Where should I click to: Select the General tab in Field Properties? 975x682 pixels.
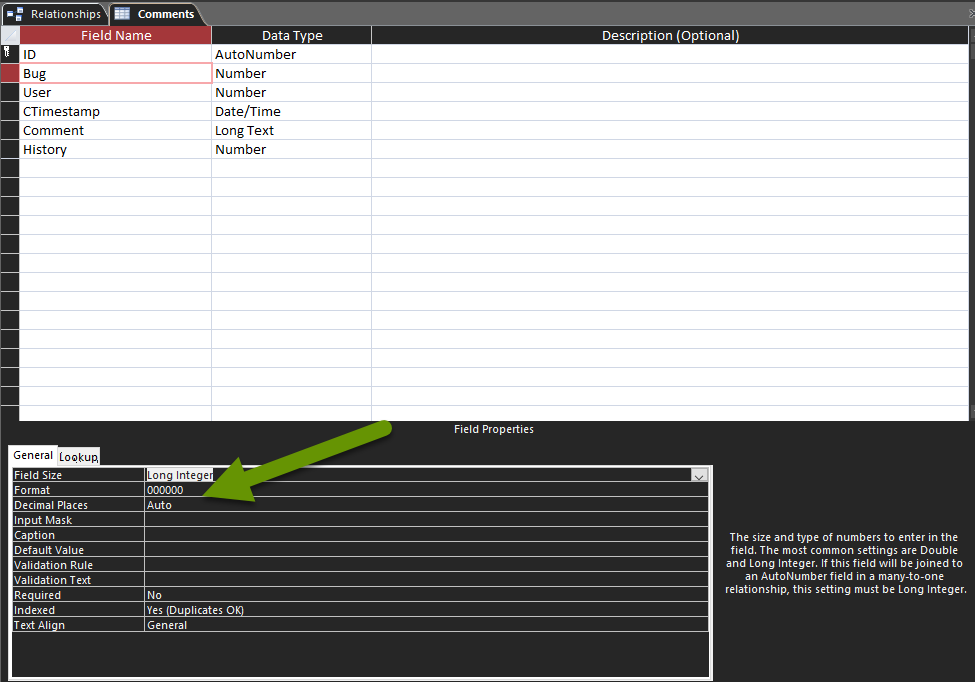[32, 454]
